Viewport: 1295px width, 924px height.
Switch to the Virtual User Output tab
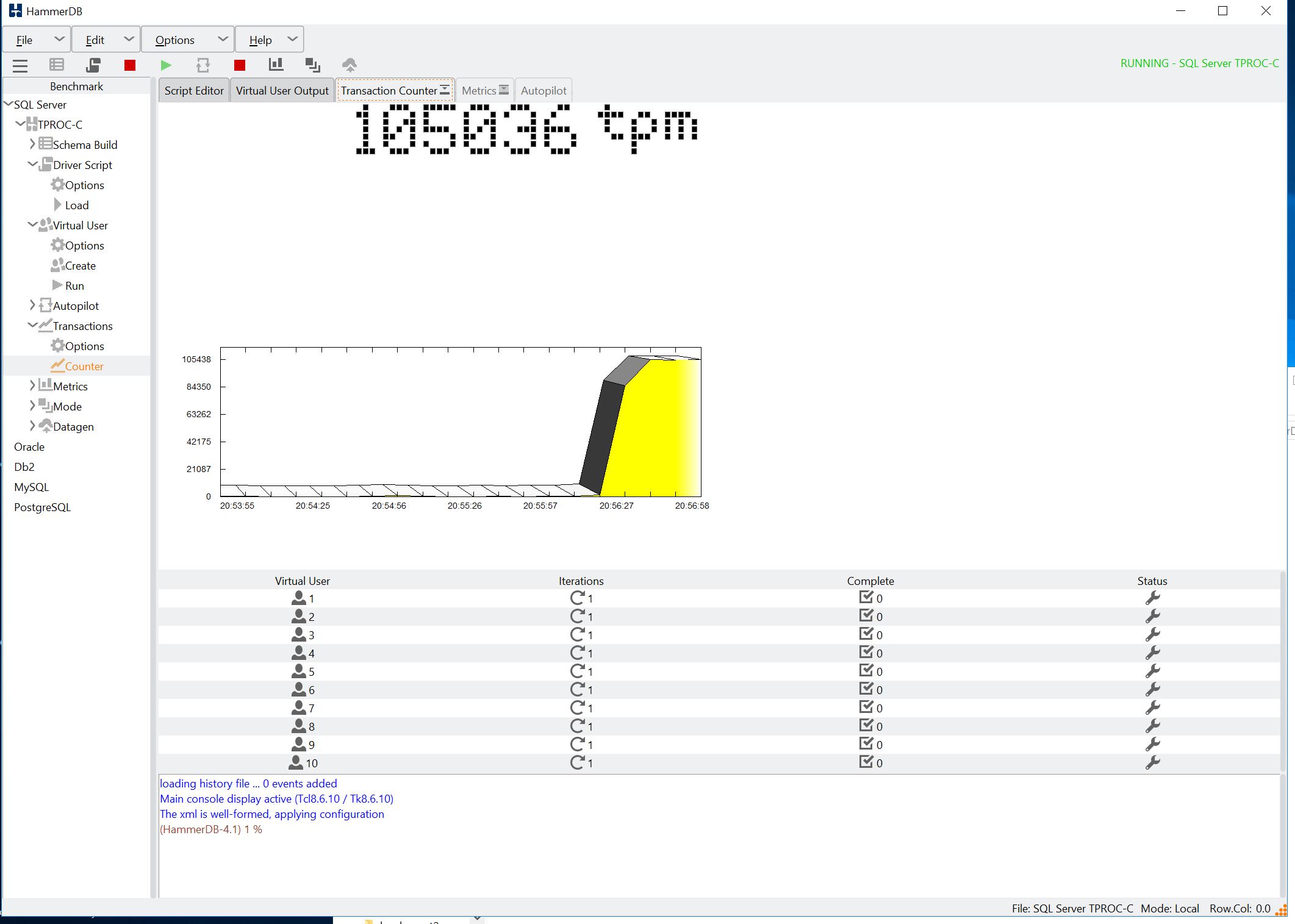tap(282, 91)
